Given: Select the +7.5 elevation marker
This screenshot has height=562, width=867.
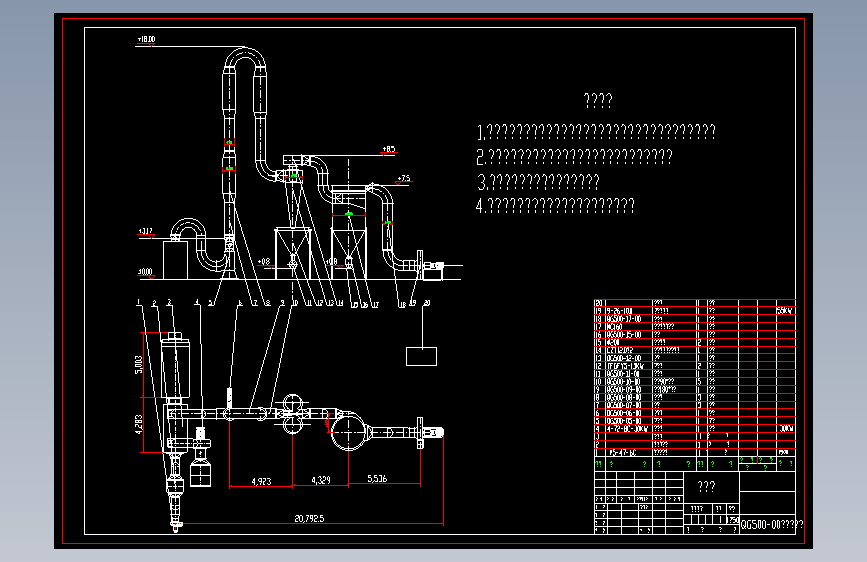Looking at the screenshot, I should coord(404,178).
